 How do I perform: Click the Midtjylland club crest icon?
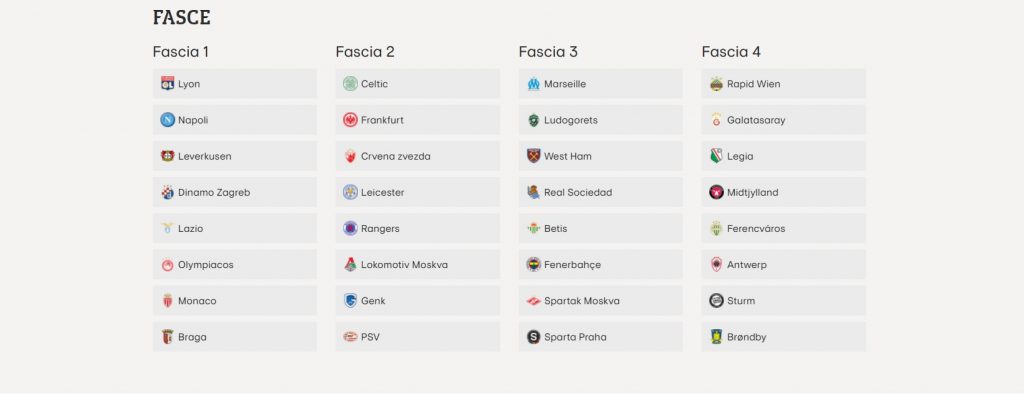(716, 192)
